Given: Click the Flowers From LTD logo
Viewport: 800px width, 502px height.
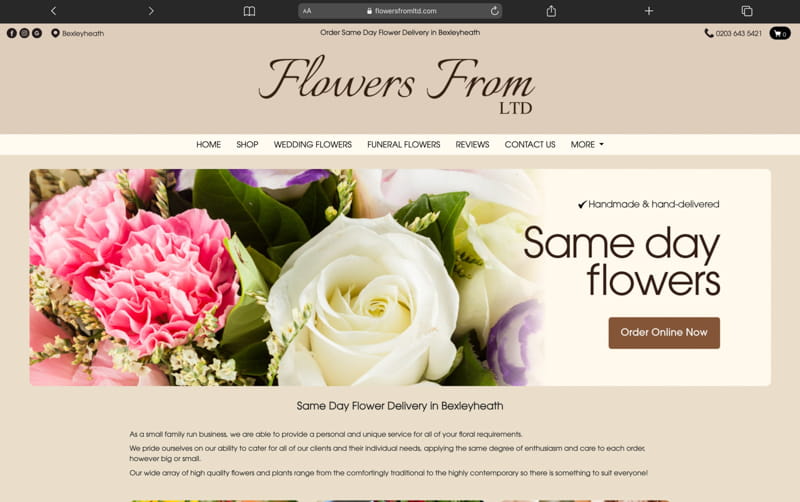Looking at the screenshot, I should [397, 84].
